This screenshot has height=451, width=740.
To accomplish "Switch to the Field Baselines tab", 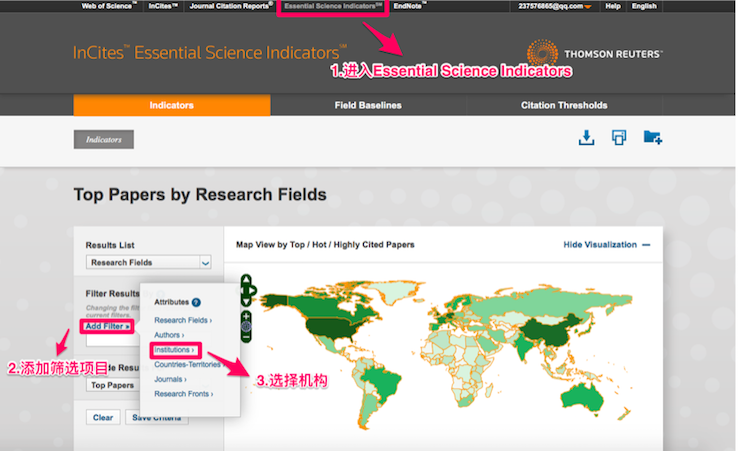I will click(x=367, y=105).
